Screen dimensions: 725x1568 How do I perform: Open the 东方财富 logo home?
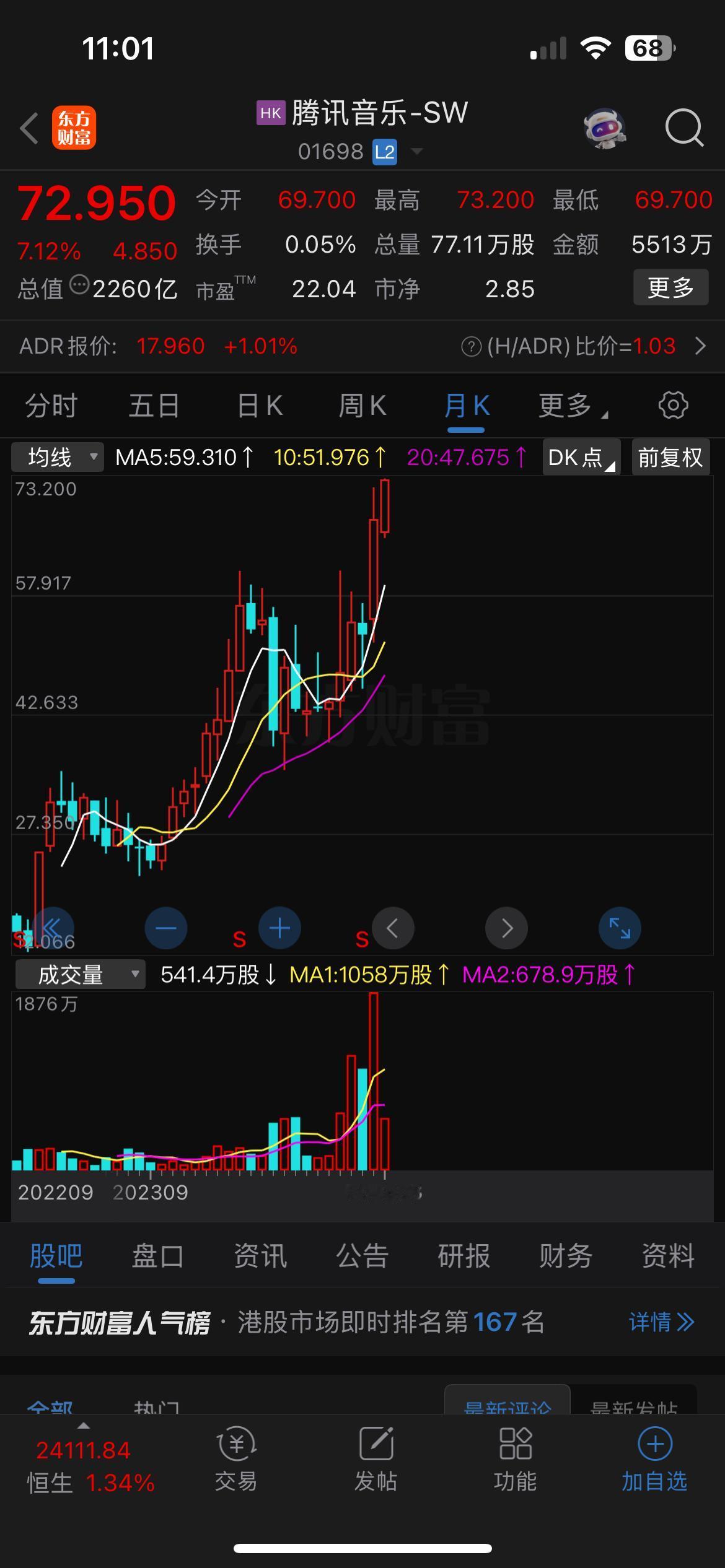(74, 128)
